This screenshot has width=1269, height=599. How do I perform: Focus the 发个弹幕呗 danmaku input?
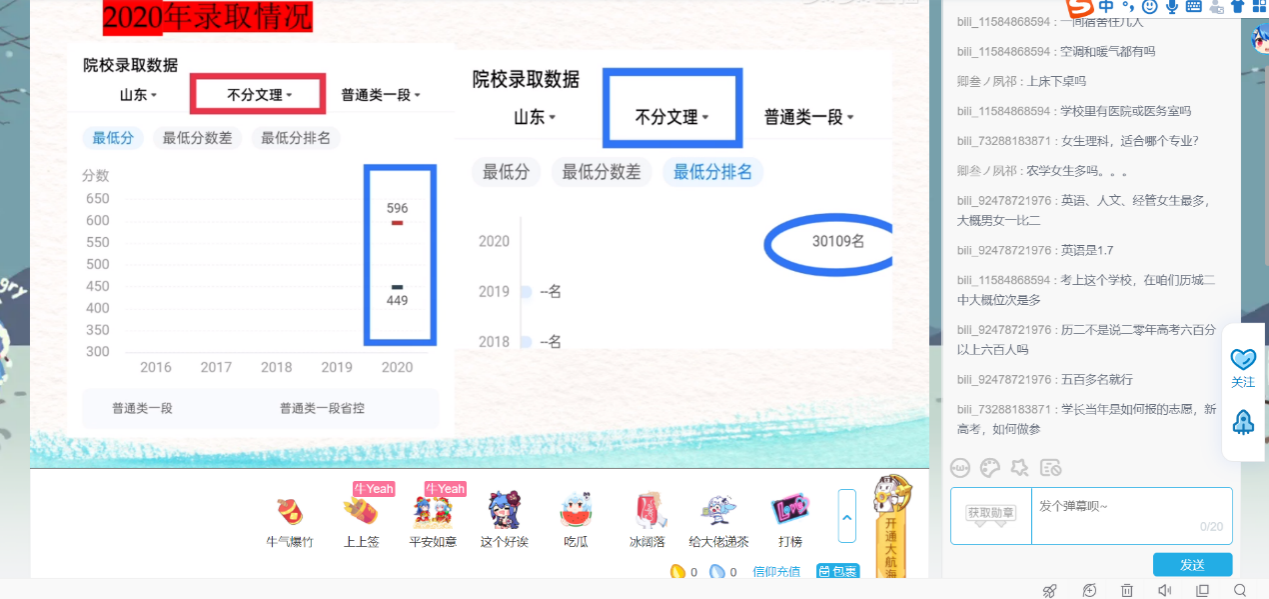tap(1132, 516)
